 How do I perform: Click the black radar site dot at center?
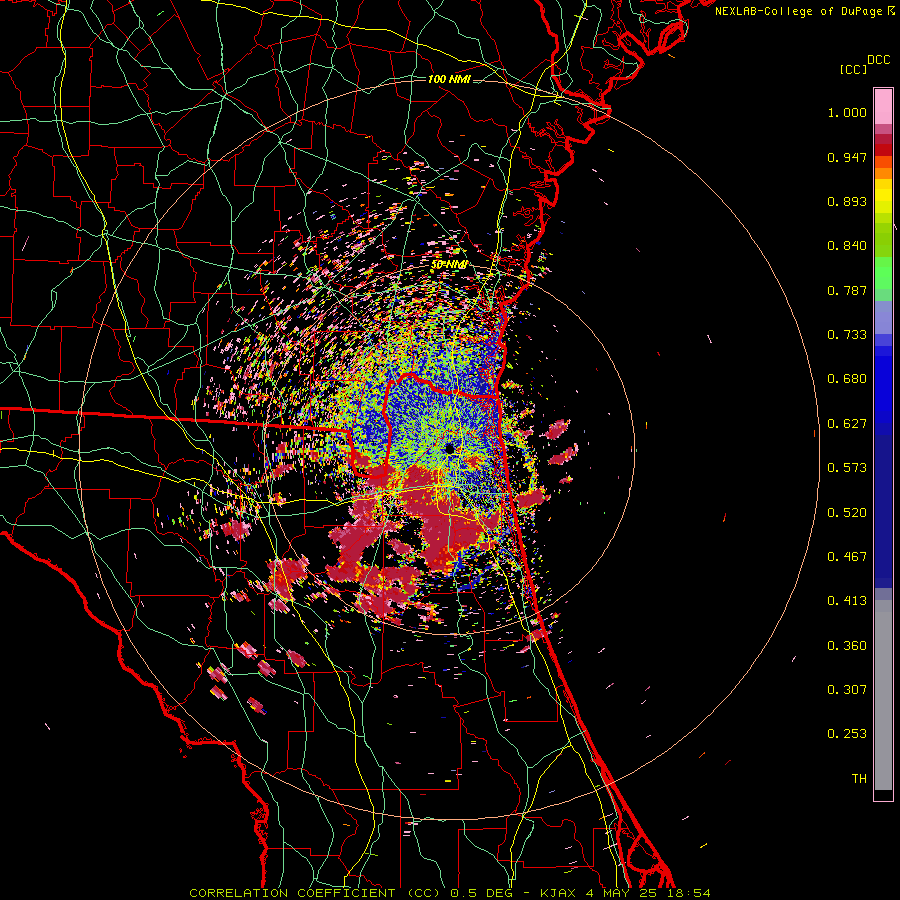click(449, 448)
